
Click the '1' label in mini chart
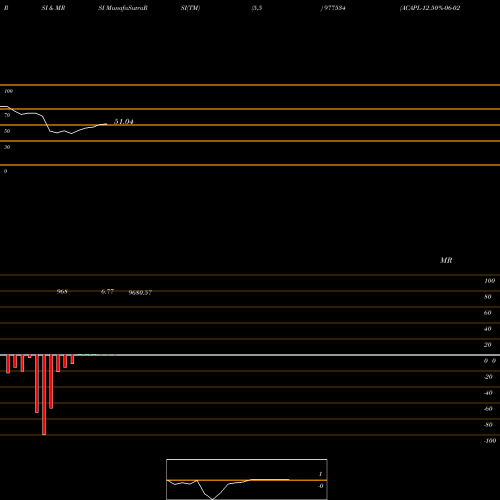pos(321,474)
